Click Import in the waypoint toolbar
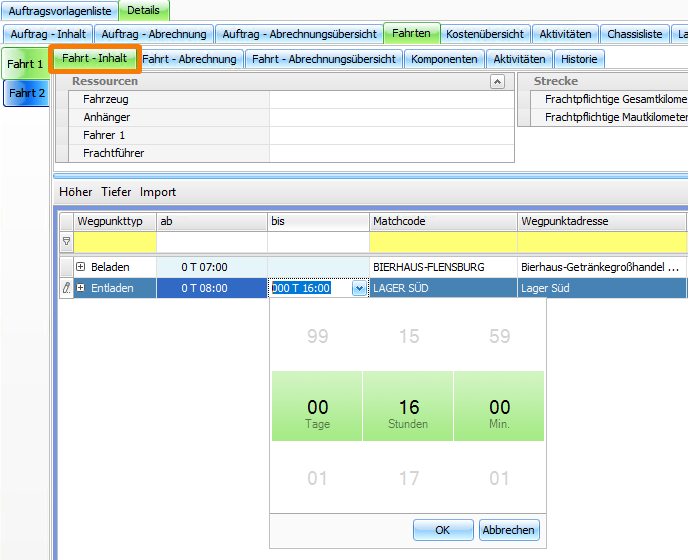The width and height of the screenshot is (688, 560). 158,192
